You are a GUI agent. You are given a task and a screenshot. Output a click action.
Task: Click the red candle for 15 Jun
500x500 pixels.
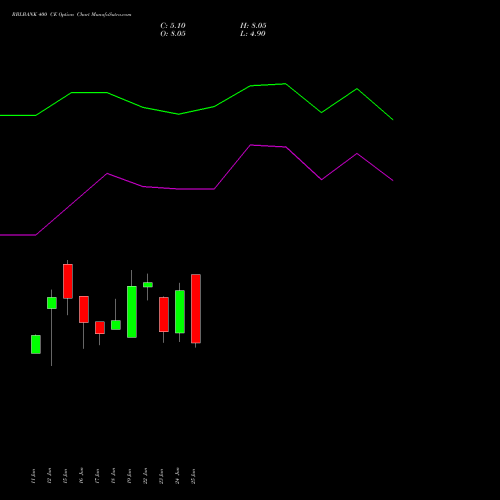point(68,281)
